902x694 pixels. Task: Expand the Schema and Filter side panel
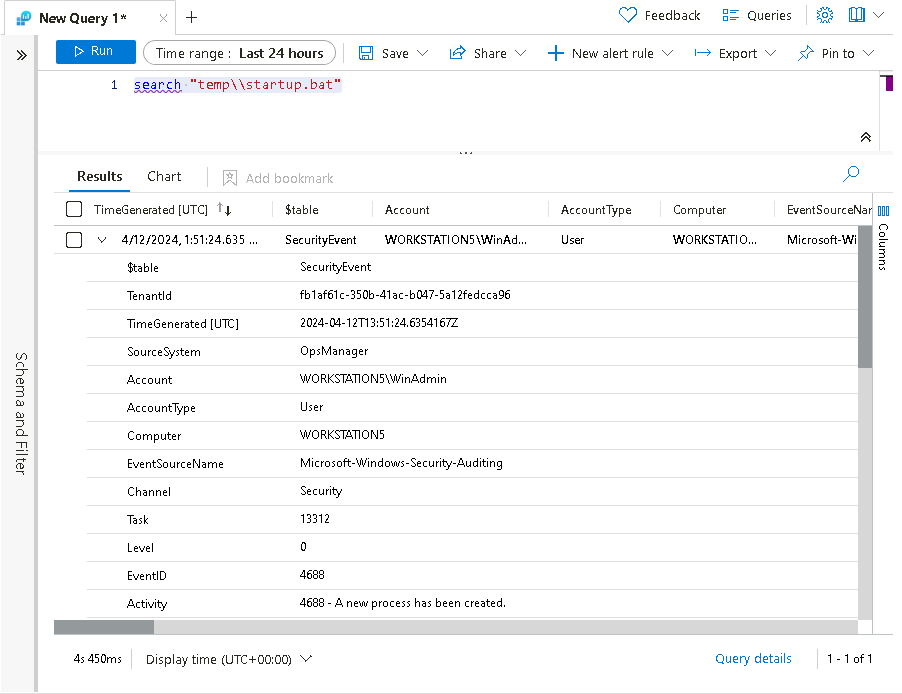(21, 55)
